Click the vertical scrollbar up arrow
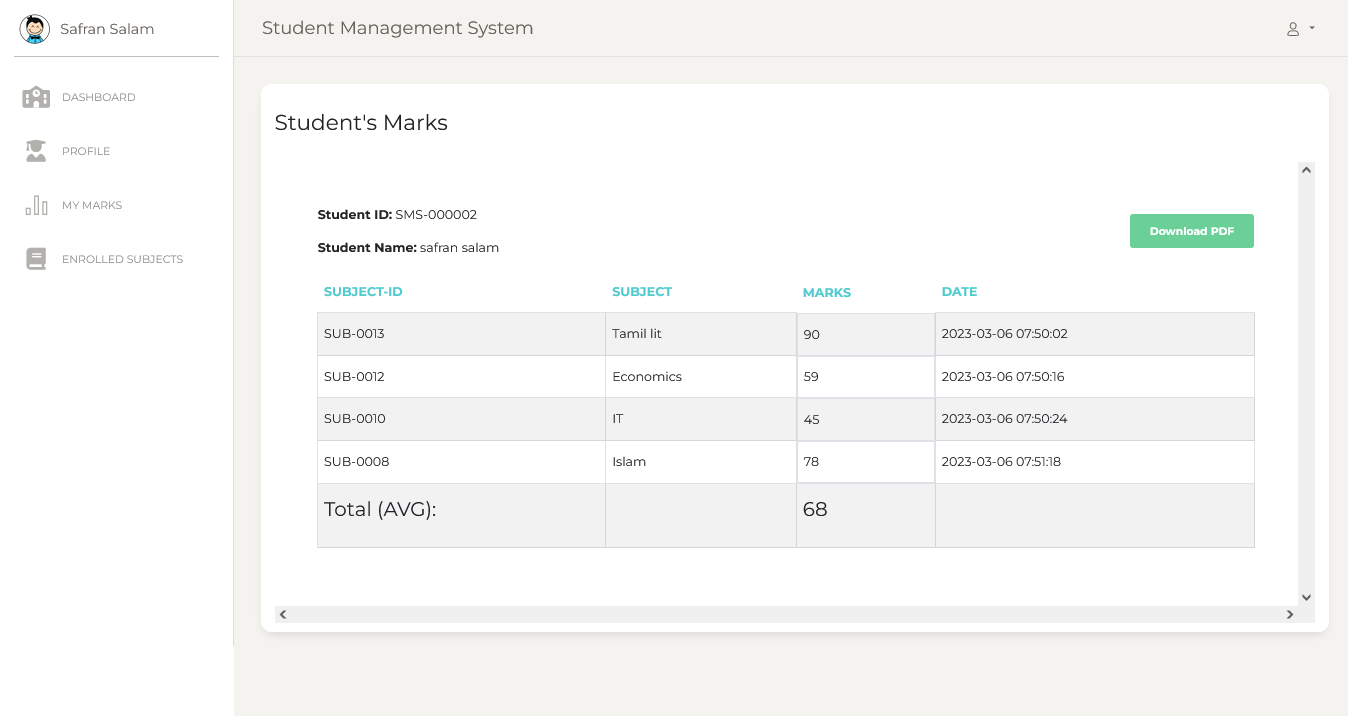 click(x=1306, y=169)
